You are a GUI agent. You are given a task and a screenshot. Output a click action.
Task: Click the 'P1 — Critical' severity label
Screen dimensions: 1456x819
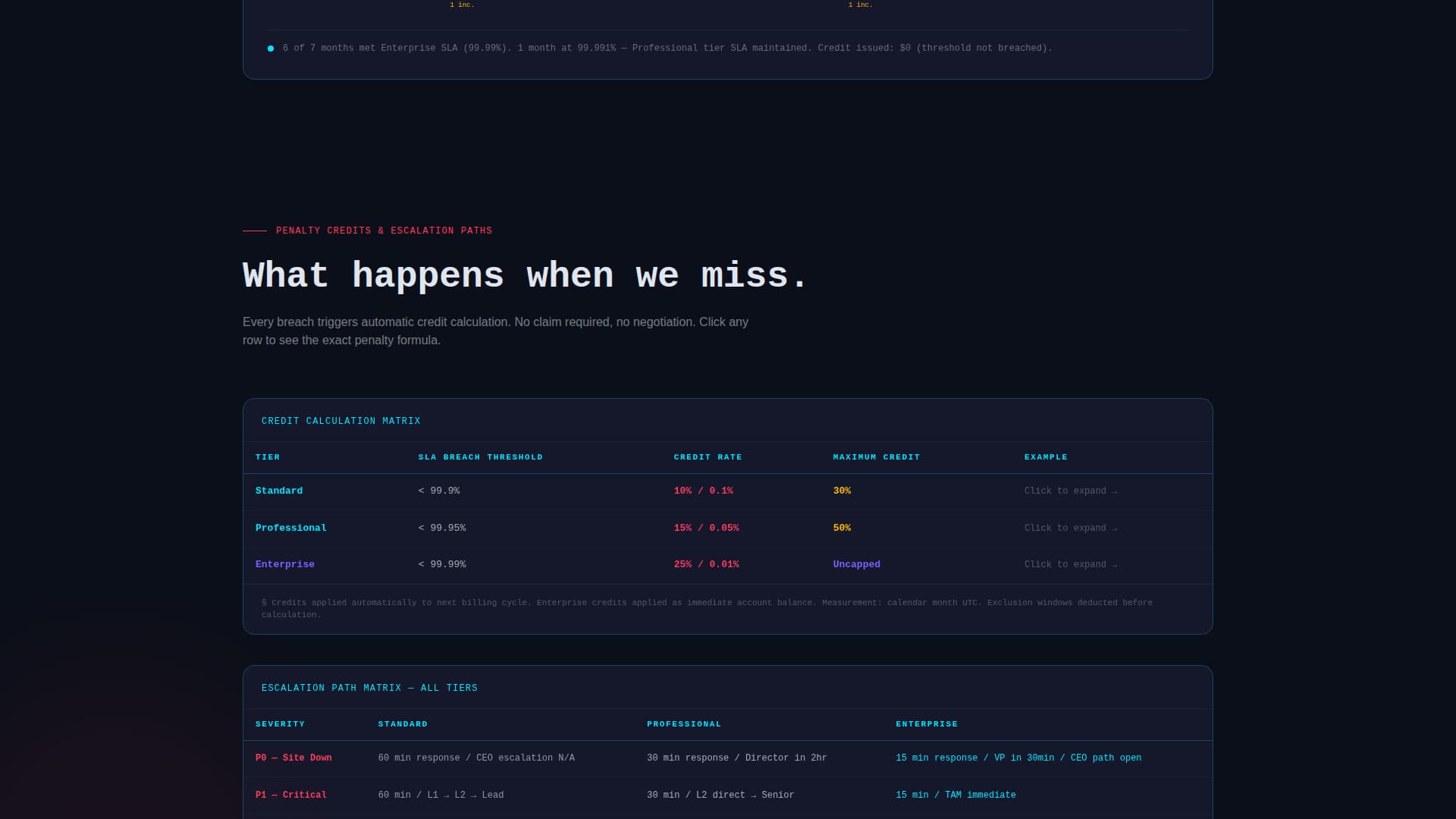(290, 795)
